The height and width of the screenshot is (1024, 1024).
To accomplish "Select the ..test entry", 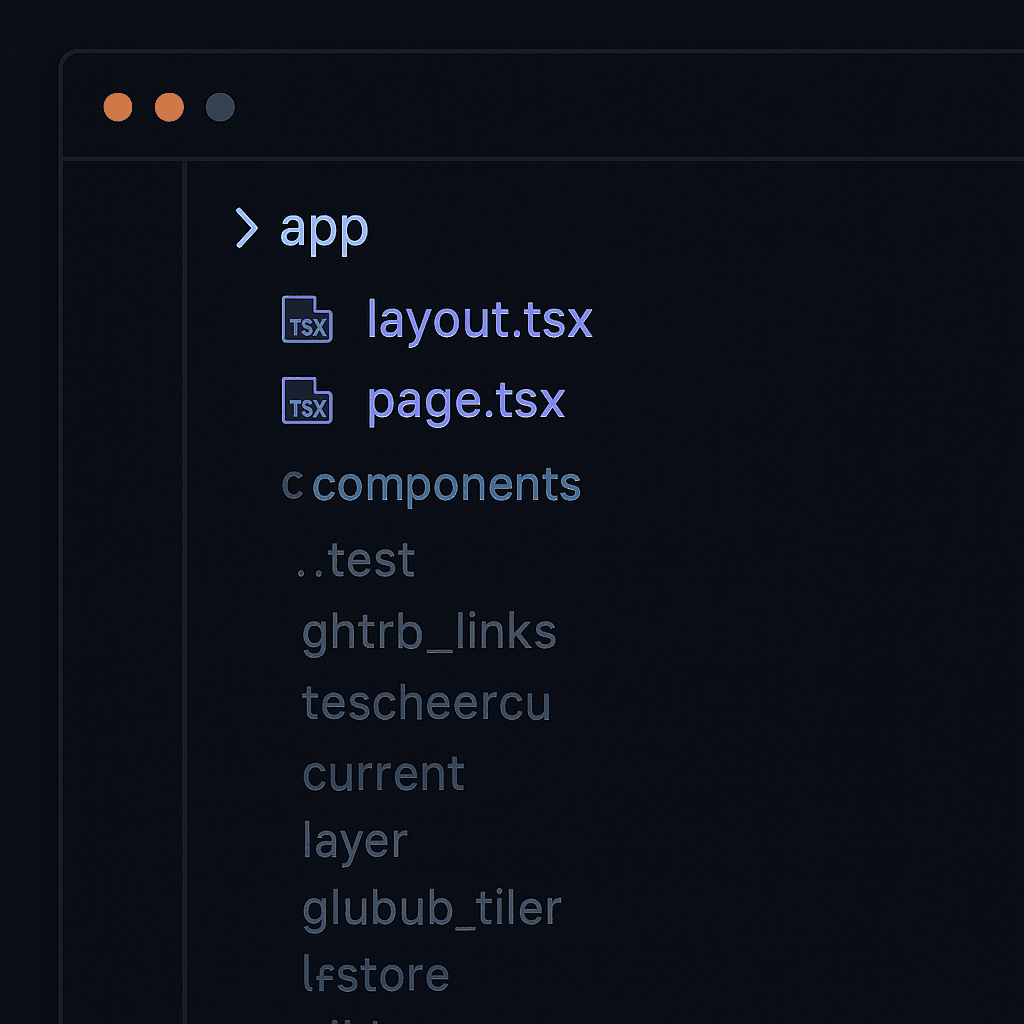I will (356, 560).
